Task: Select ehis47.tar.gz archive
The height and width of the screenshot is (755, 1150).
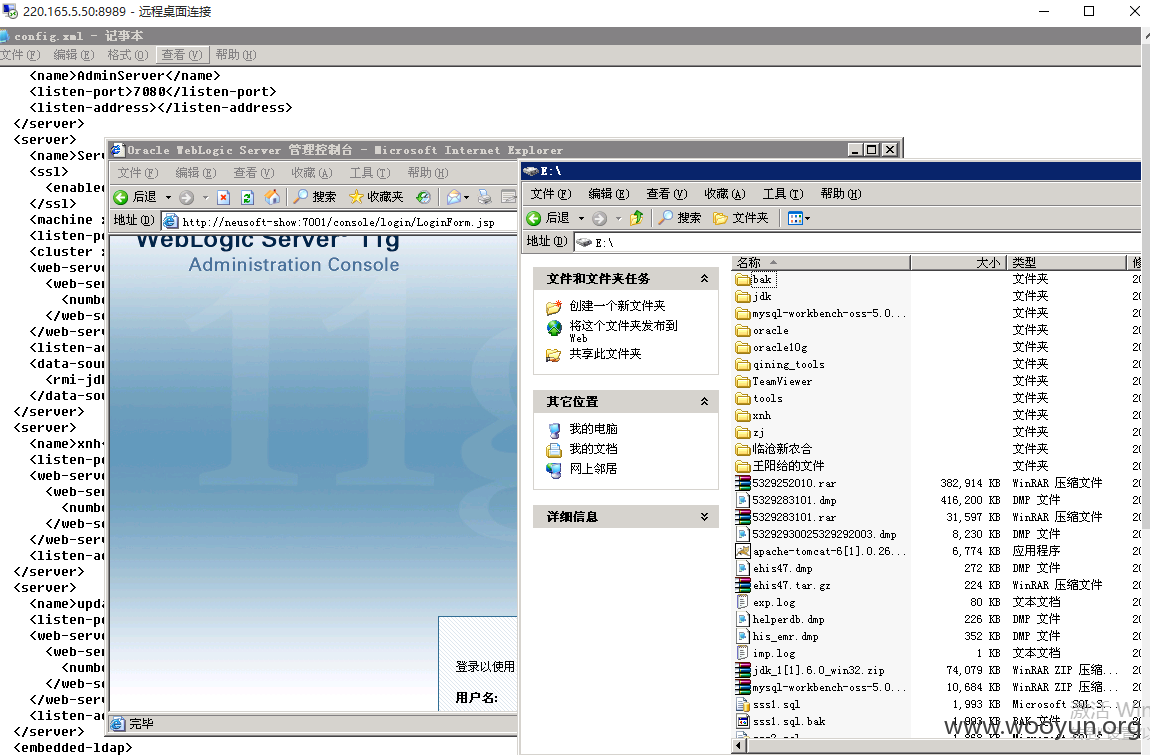Action: 783,586
